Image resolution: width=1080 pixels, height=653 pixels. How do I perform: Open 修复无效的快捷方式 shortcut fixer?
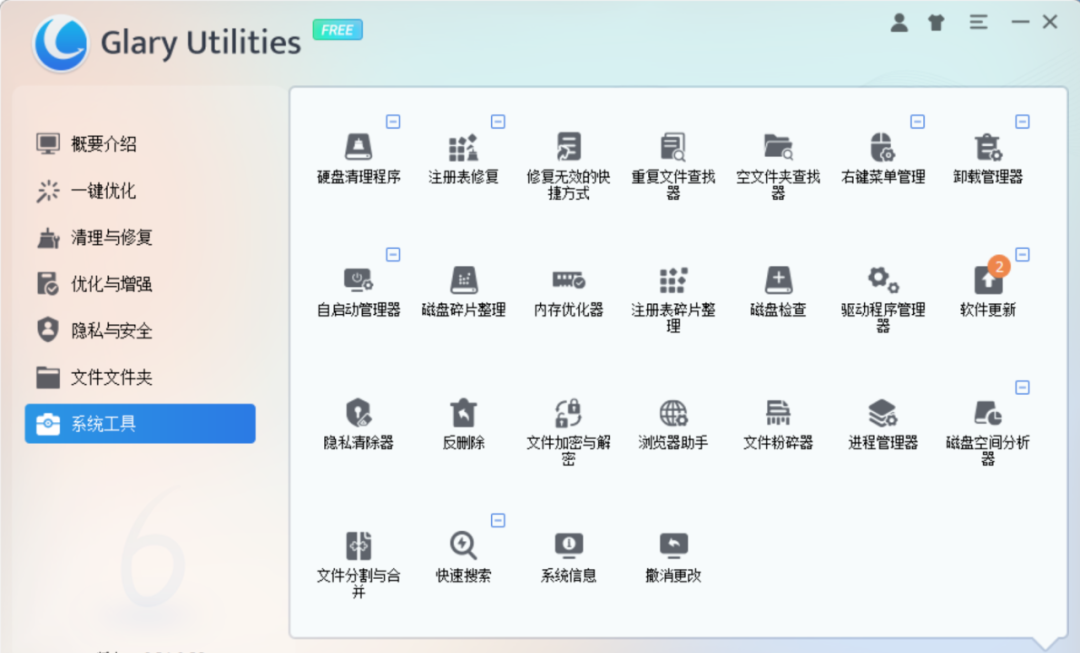point(568,166)
